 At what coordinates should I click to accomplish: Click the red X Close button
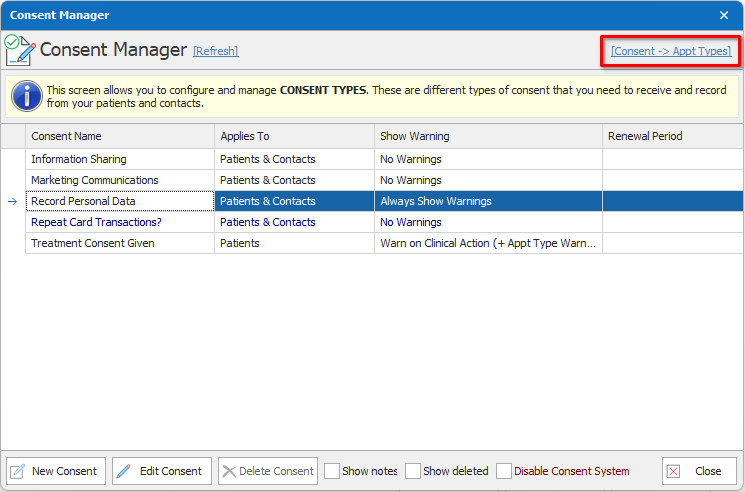tap(699, 471)
